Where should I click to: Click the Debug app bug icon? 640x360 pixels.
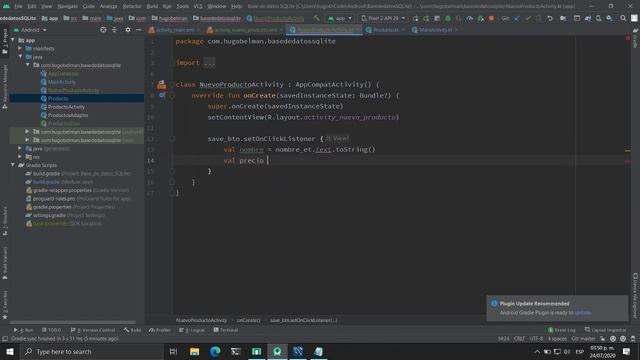[448, 18]
